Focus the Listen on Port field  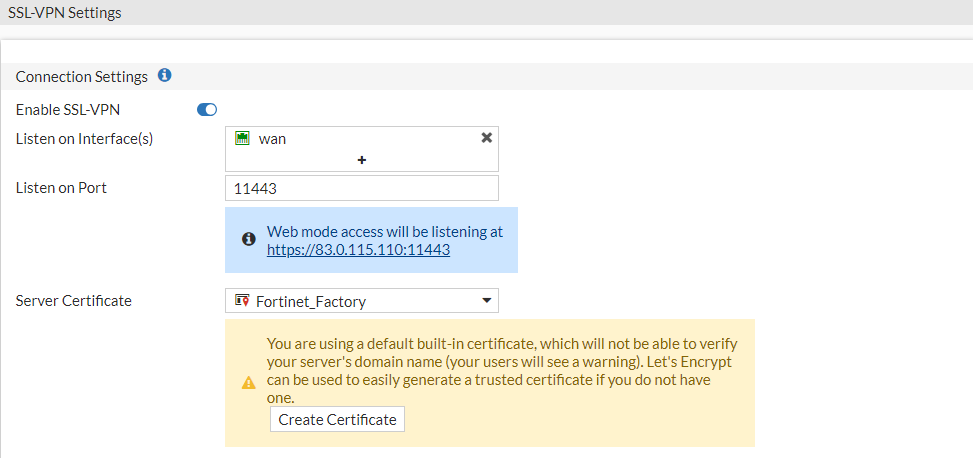click(362, 188)
